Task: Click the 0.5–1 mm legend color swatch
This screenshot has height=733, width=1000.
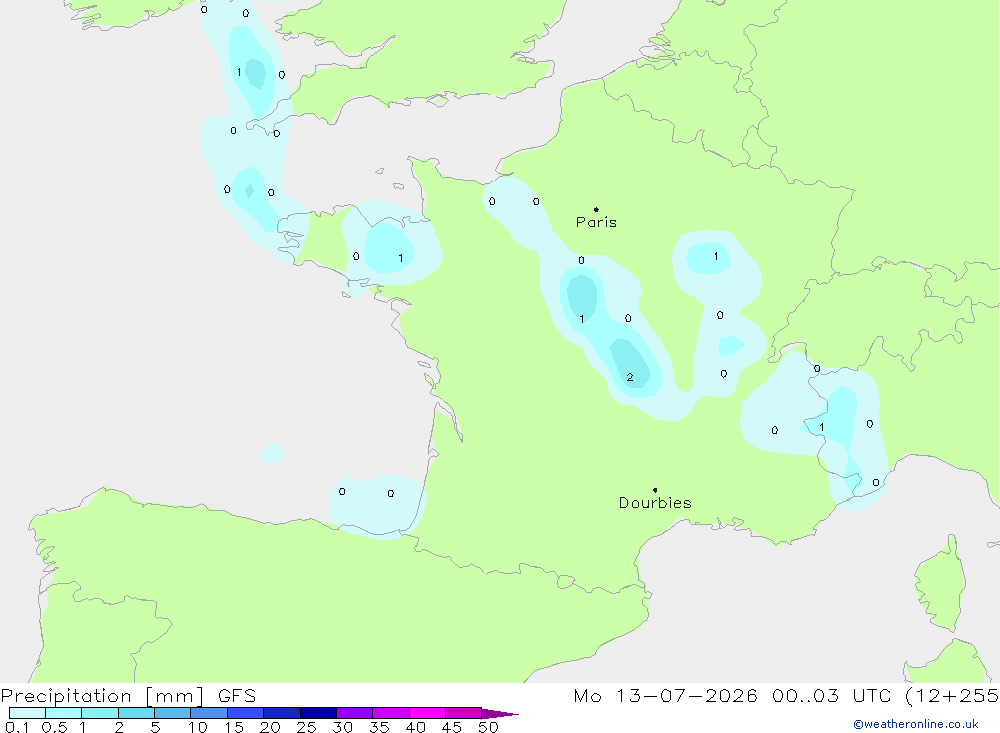Action: (x=64, y=713)
